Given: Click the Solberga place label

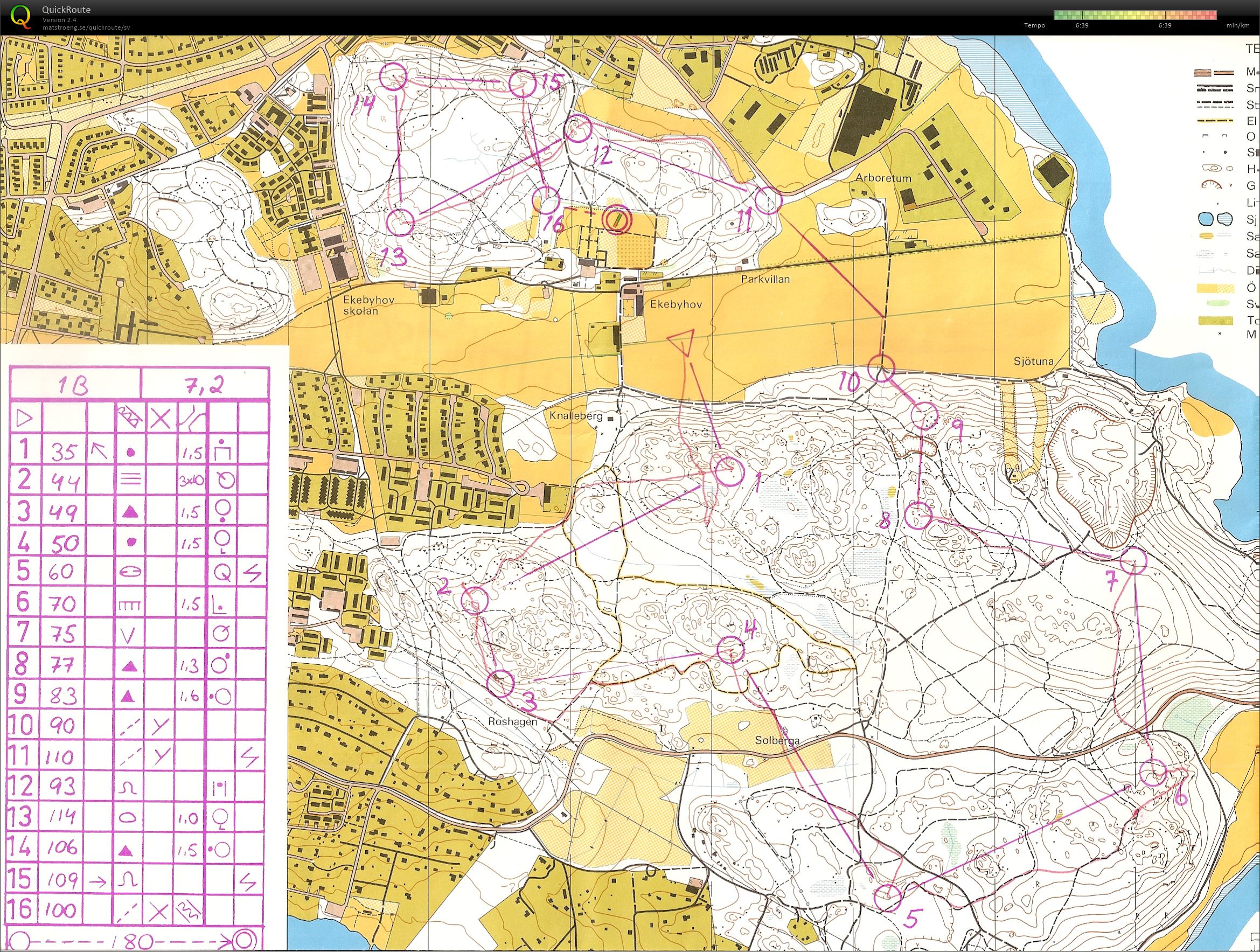Looking at the screenshot, I should click(x=777, y=741).
